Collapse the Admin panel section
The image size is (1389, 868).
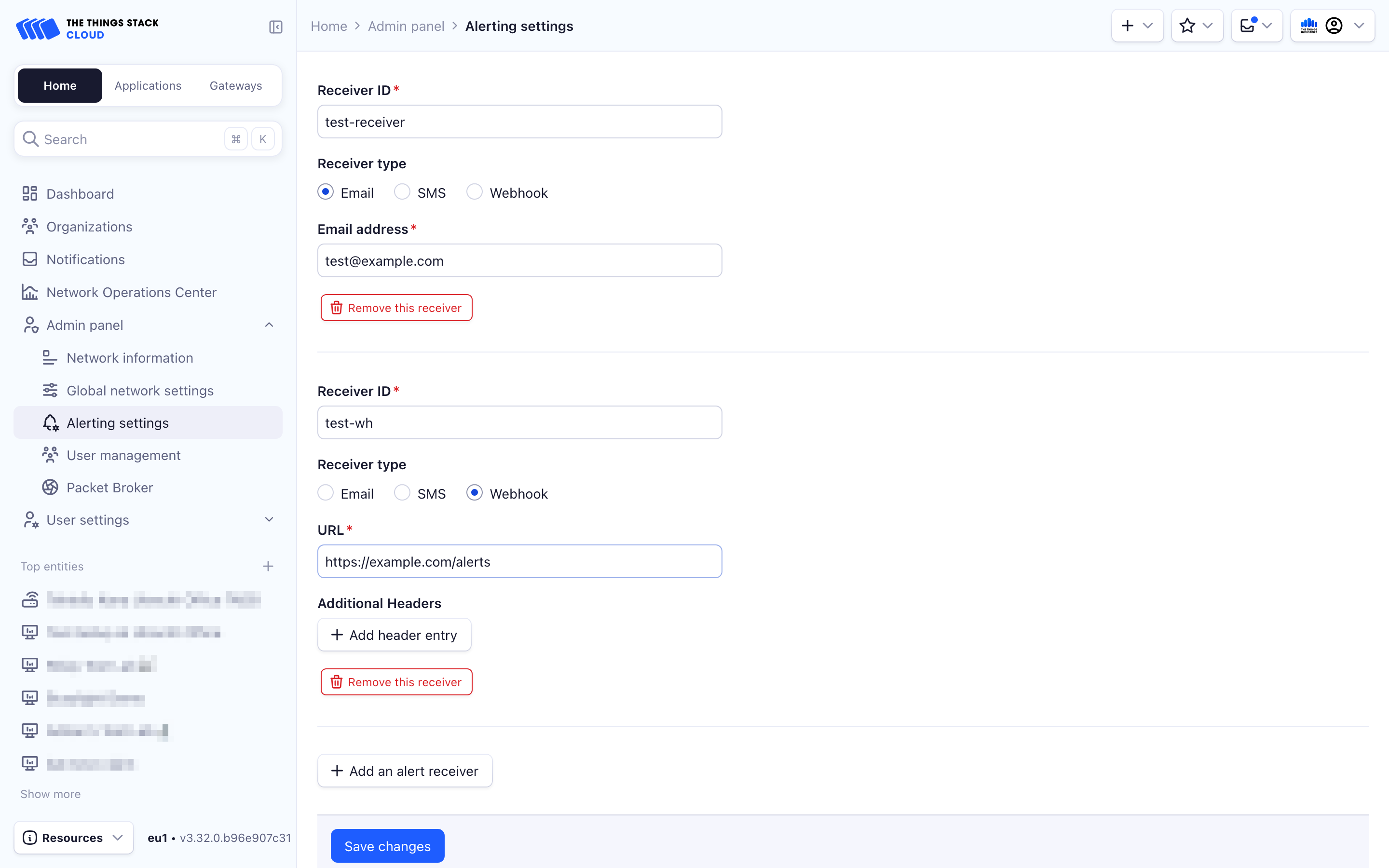click(x=269, y=325)
